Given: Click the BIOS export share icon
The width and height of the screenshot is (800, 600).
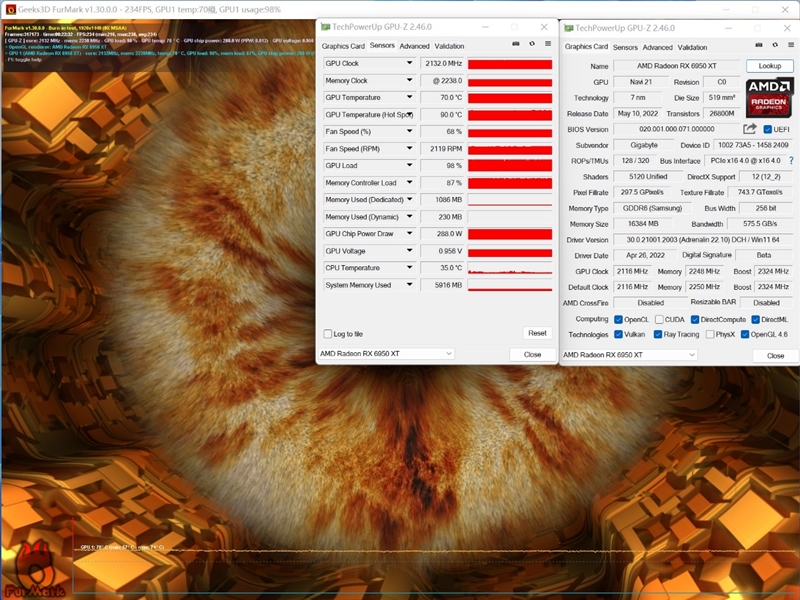Looking at the screenshot, I should click(749, 129).
